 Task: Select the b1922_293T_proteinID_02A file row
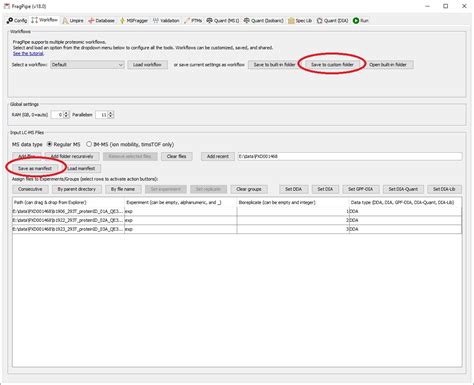tap(237, 220)
